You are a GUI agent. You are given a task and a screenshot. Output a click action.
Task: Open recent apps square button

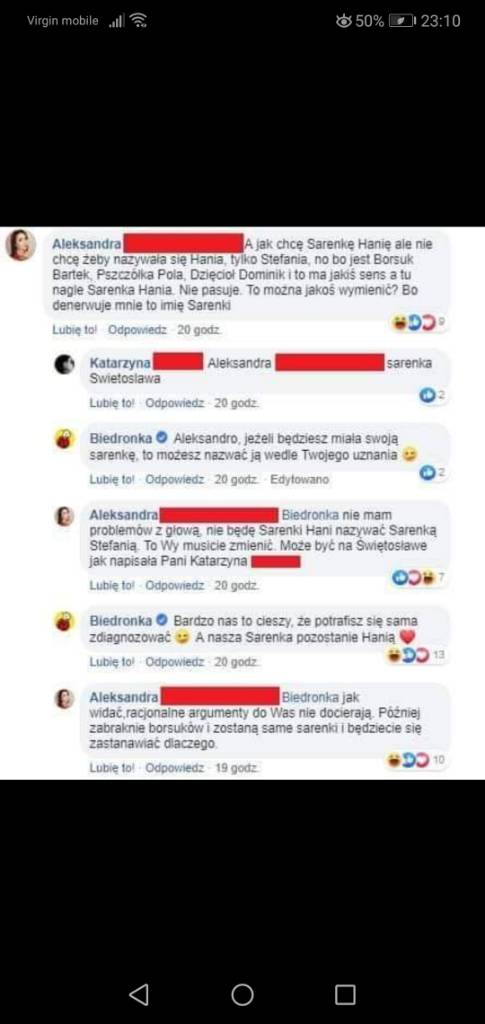coord(345,994)
